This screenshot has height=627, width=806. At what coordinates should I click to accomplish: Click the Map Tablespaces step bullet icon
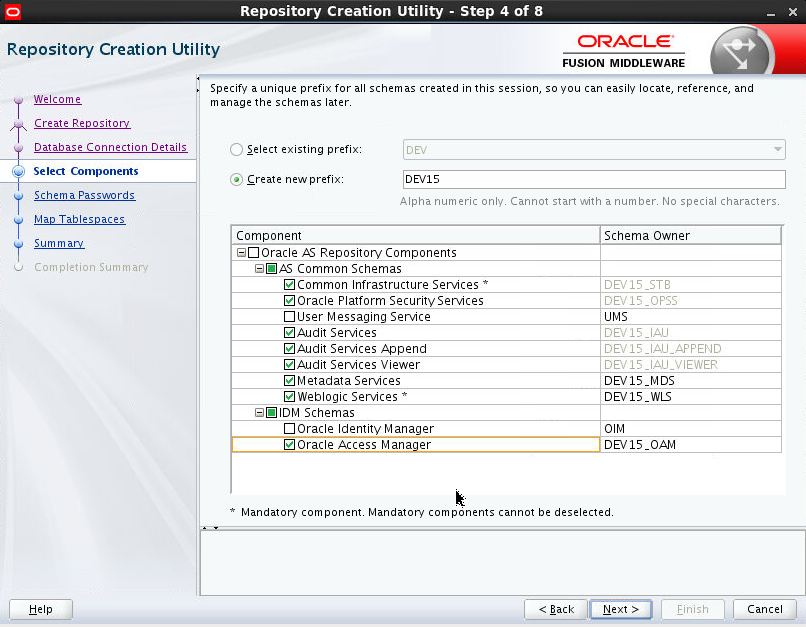(19, 220)
